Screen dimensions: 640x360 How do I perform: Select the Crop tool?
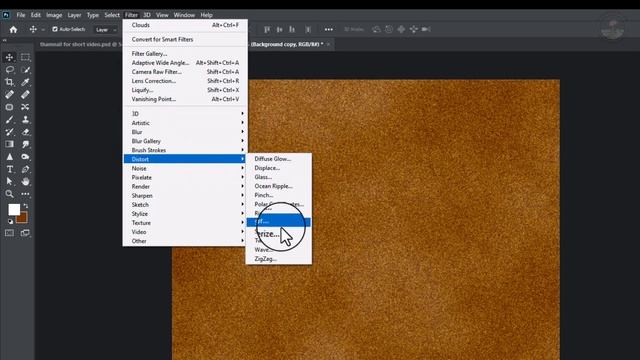point(9,82)
